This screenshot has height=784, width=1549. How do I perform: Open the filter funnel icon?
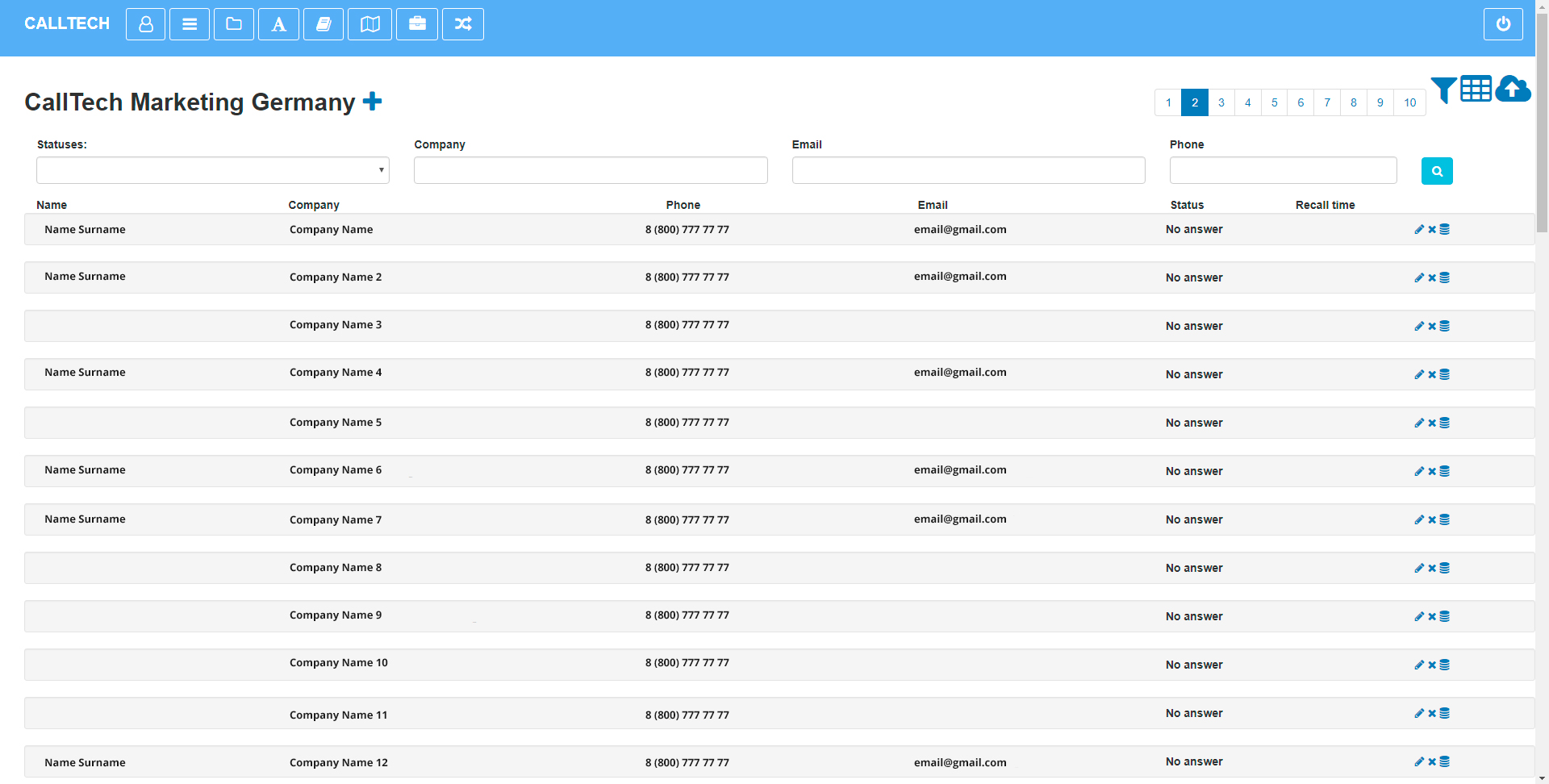click(x=1443, y=90)
